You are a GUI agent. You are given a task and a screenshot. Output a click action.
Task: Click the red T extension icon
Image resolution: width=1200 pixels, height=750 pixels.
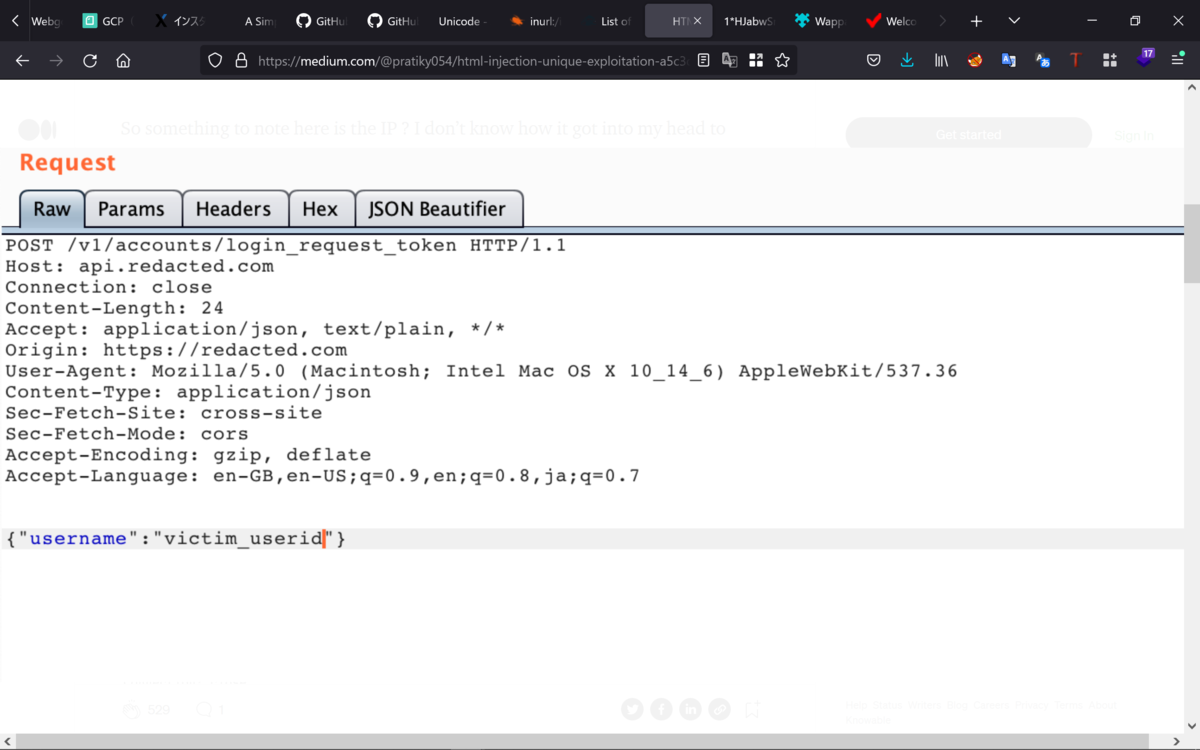point(1075,61)
